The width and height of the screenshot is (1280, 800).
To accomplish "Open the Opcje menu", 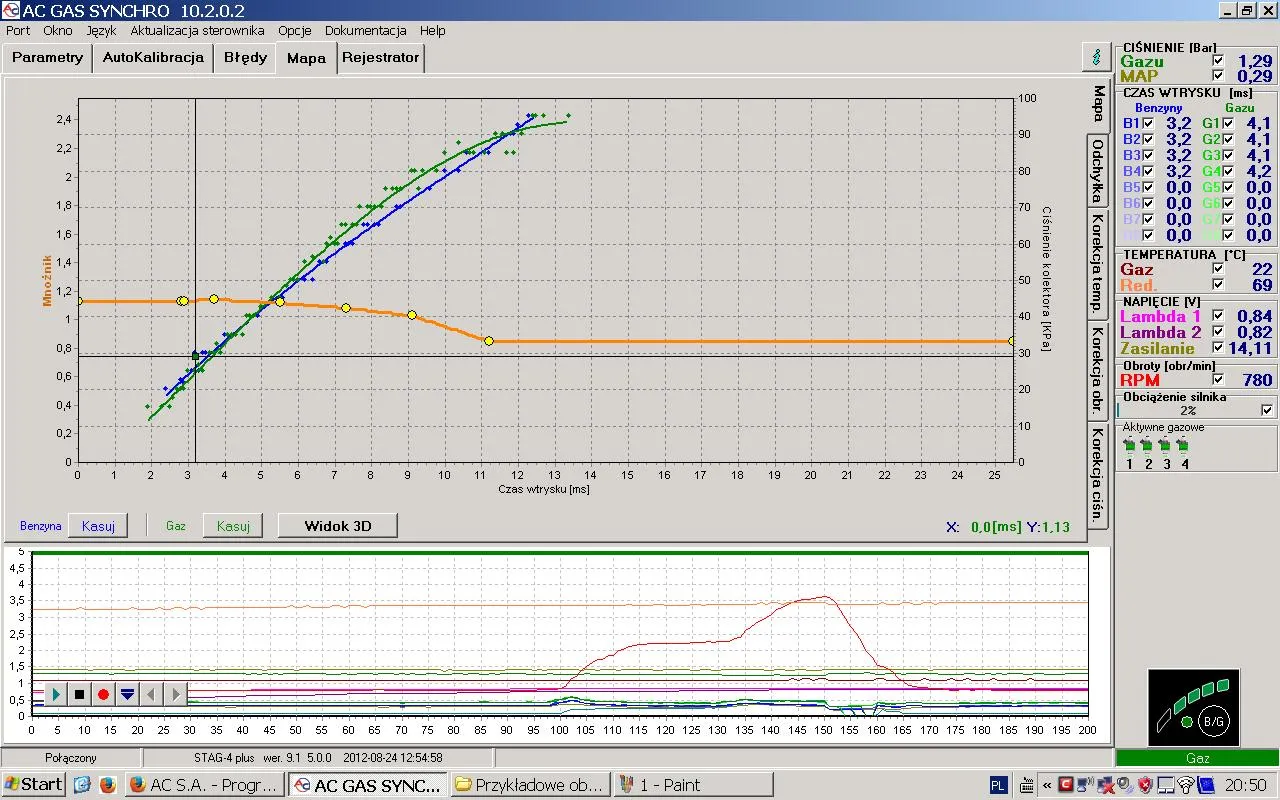I will (295, 31).
